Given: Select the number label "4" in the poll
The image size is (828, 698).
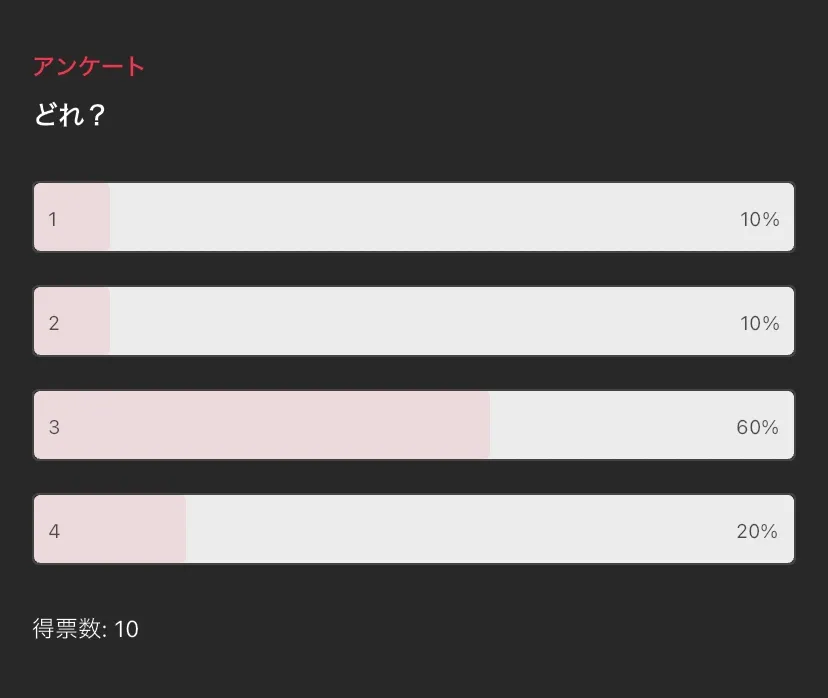Looking at the screenshot, I should [x=54, y=531].
